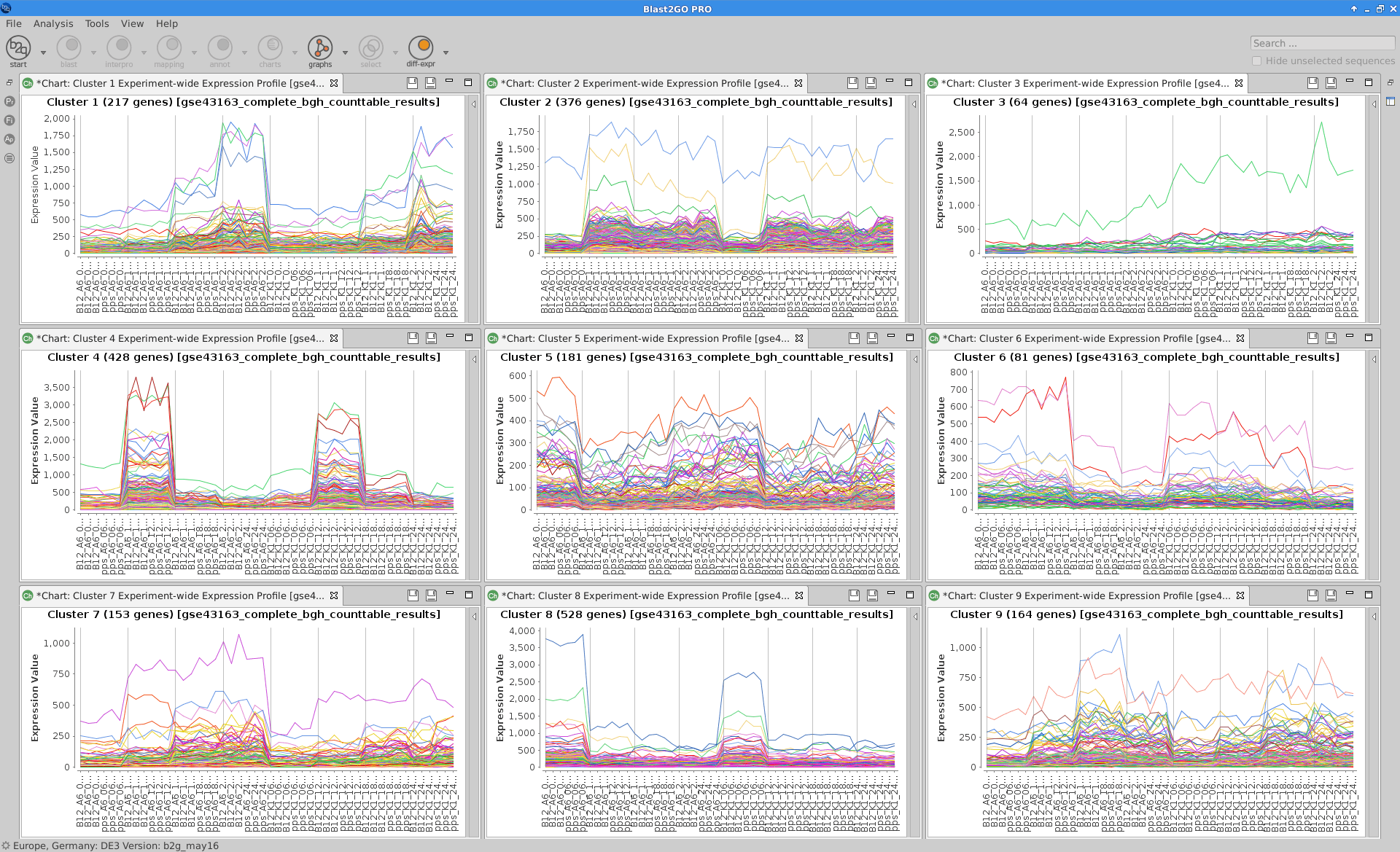Screen dimensions: 1400x852
Task: Select the Chart: Cluster 4 Experiment-wide Expression tab
Action: coord(180,338)
